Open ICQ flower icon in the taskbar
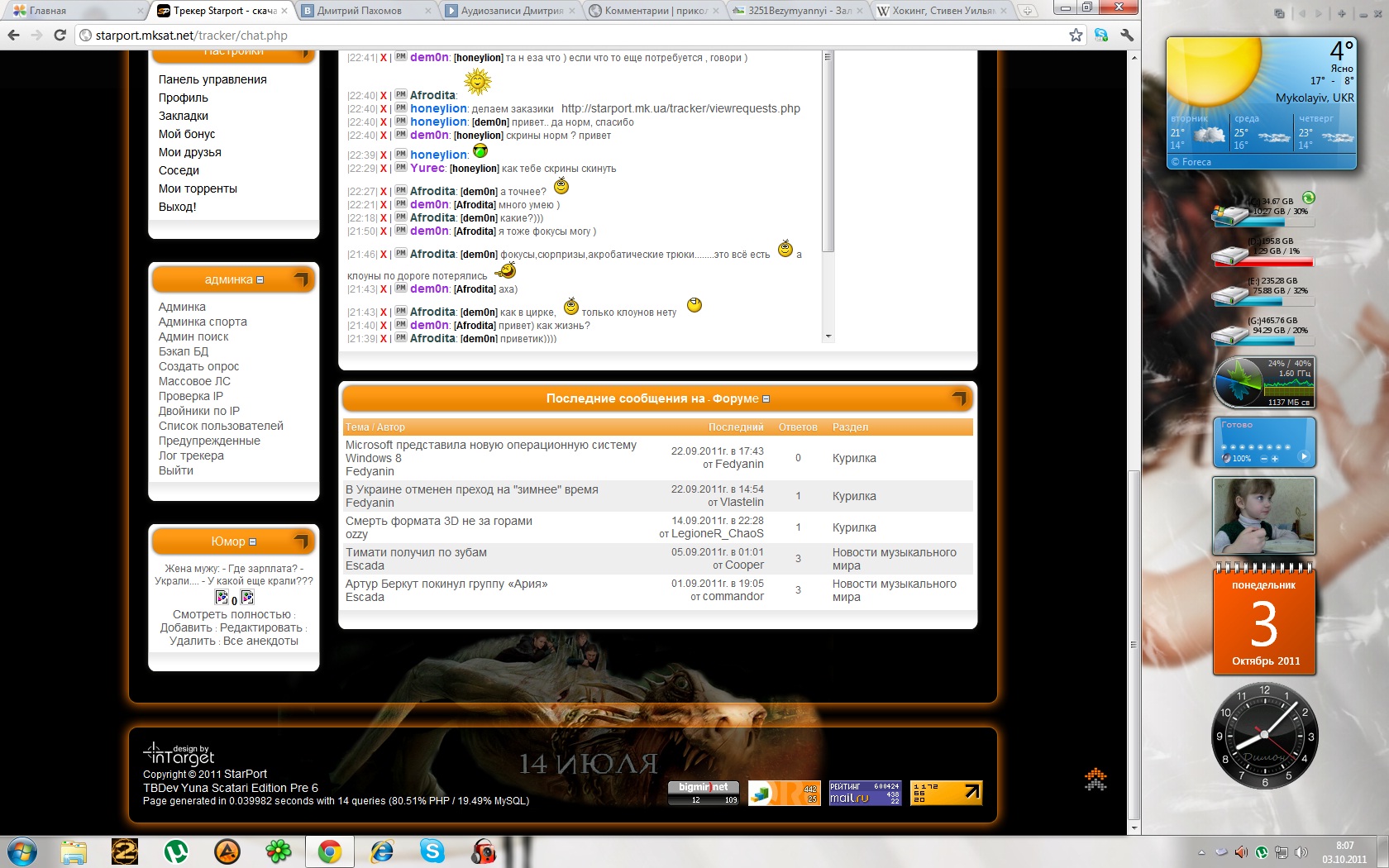Viewport: 1389px width, 868px height. click(x=279, y=851)
